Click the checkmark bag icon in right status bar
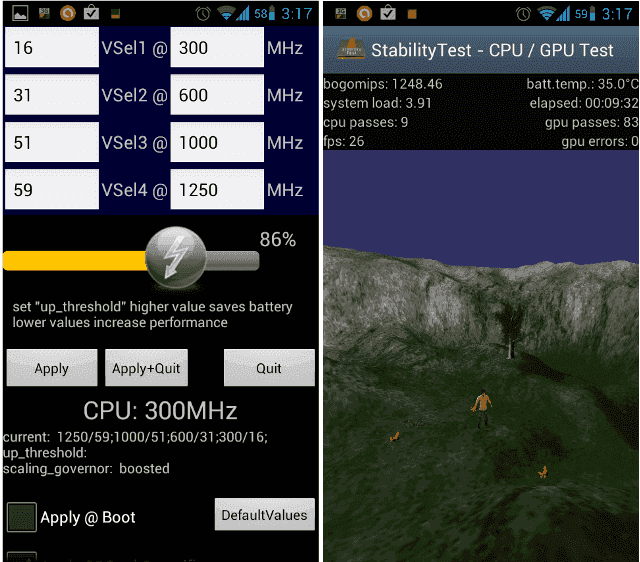This screenshot has height=562, width=640. click(388, 13)
